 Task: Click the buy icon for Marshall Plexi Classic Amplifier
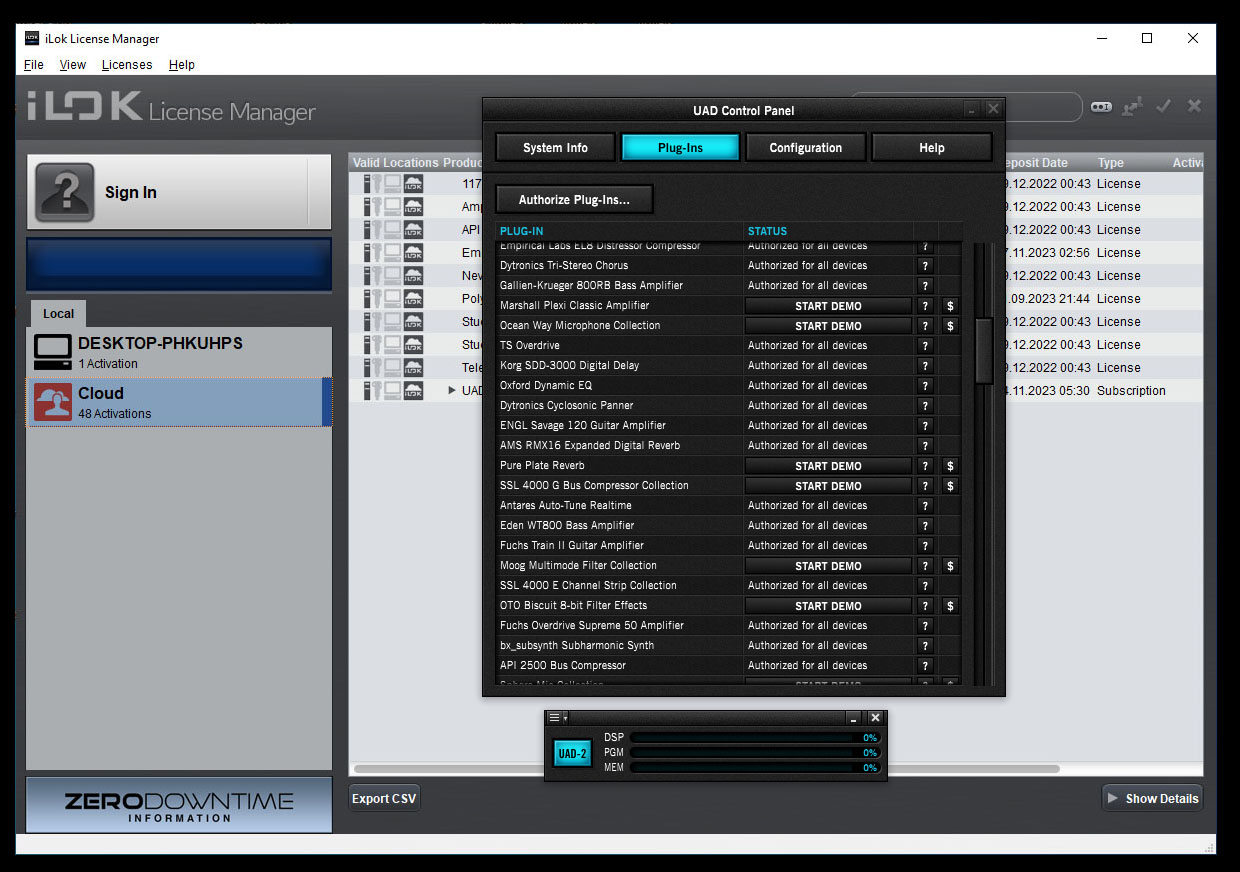pyautogui.click(x=950, y=306)
